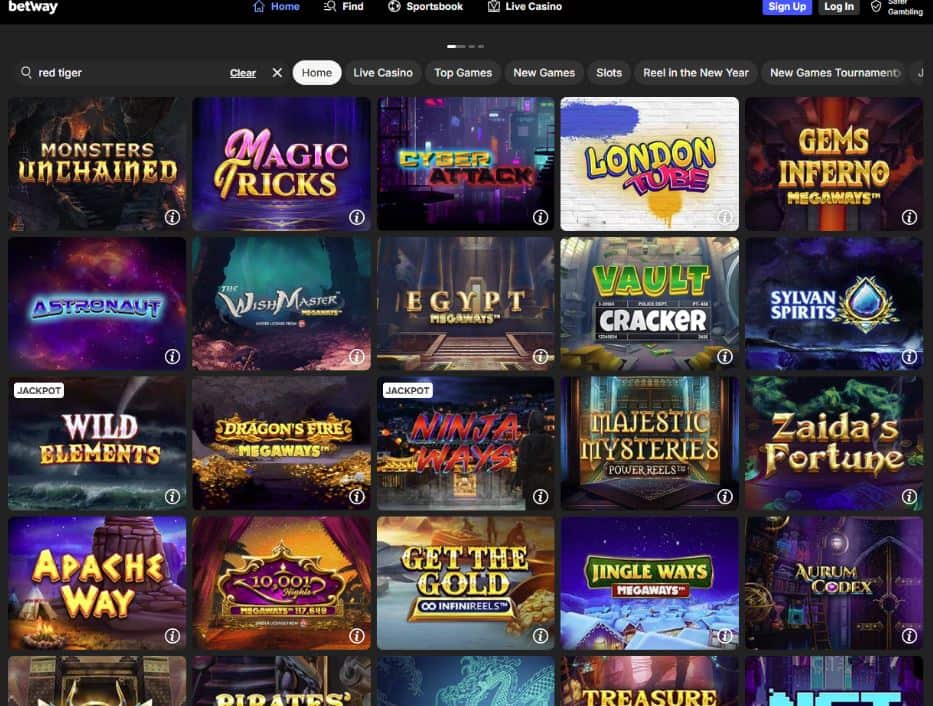Launch the Get the Gold Infinireels tile
Image resolution: width=933 pixels, height=706 pixels.
coord(466,583)
